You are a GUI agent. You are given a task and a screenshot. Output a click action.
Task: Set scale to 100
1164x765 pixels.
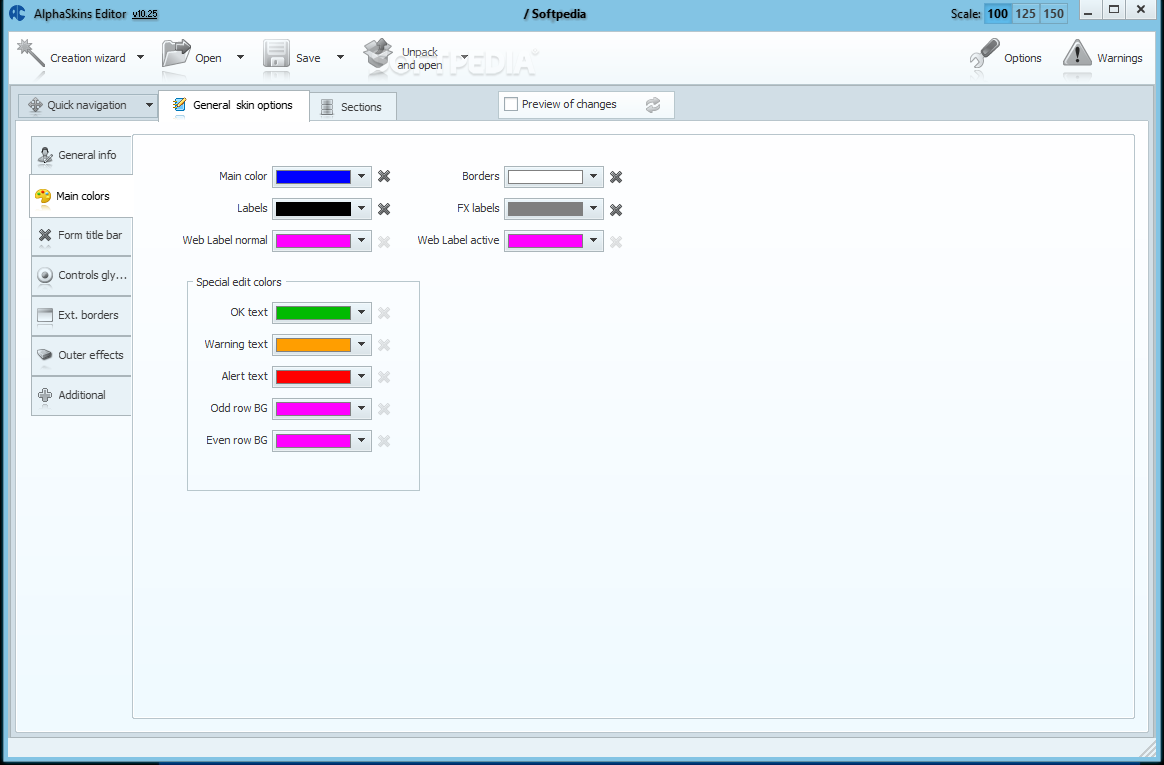pos(997,13)
